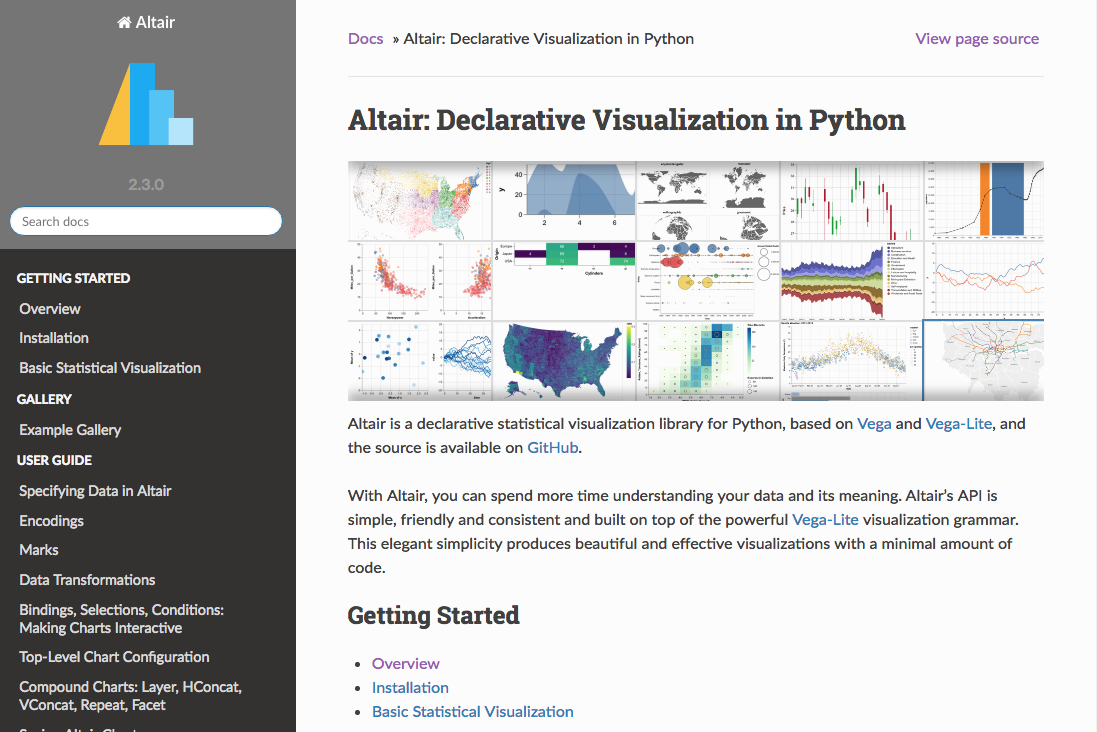Select sidebar item Basic Statistical Visualization
This screenshot has height=732, width=1097.
pyautogui.click(x=110, y=368)
